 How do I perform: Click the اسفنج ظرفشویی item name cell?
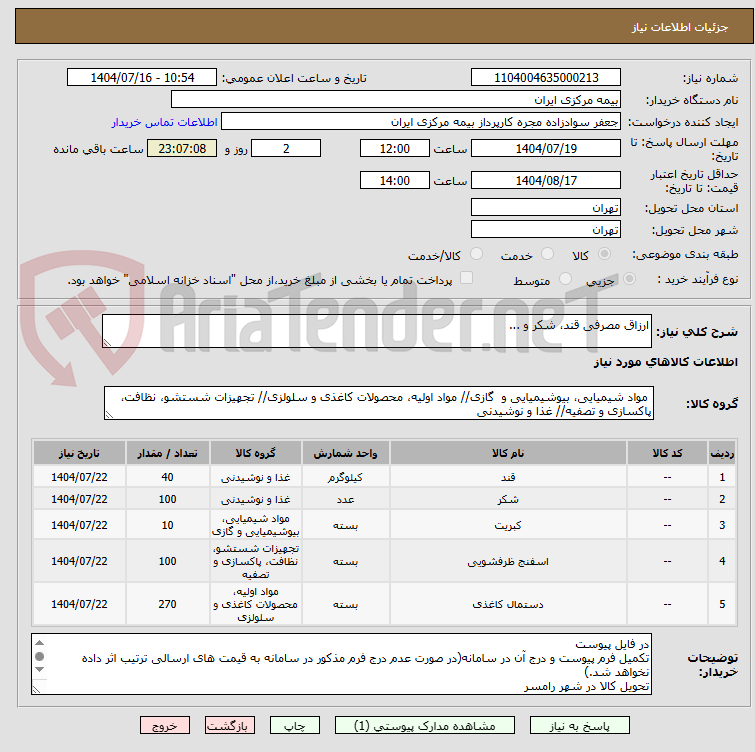click(x=508, y=561)
